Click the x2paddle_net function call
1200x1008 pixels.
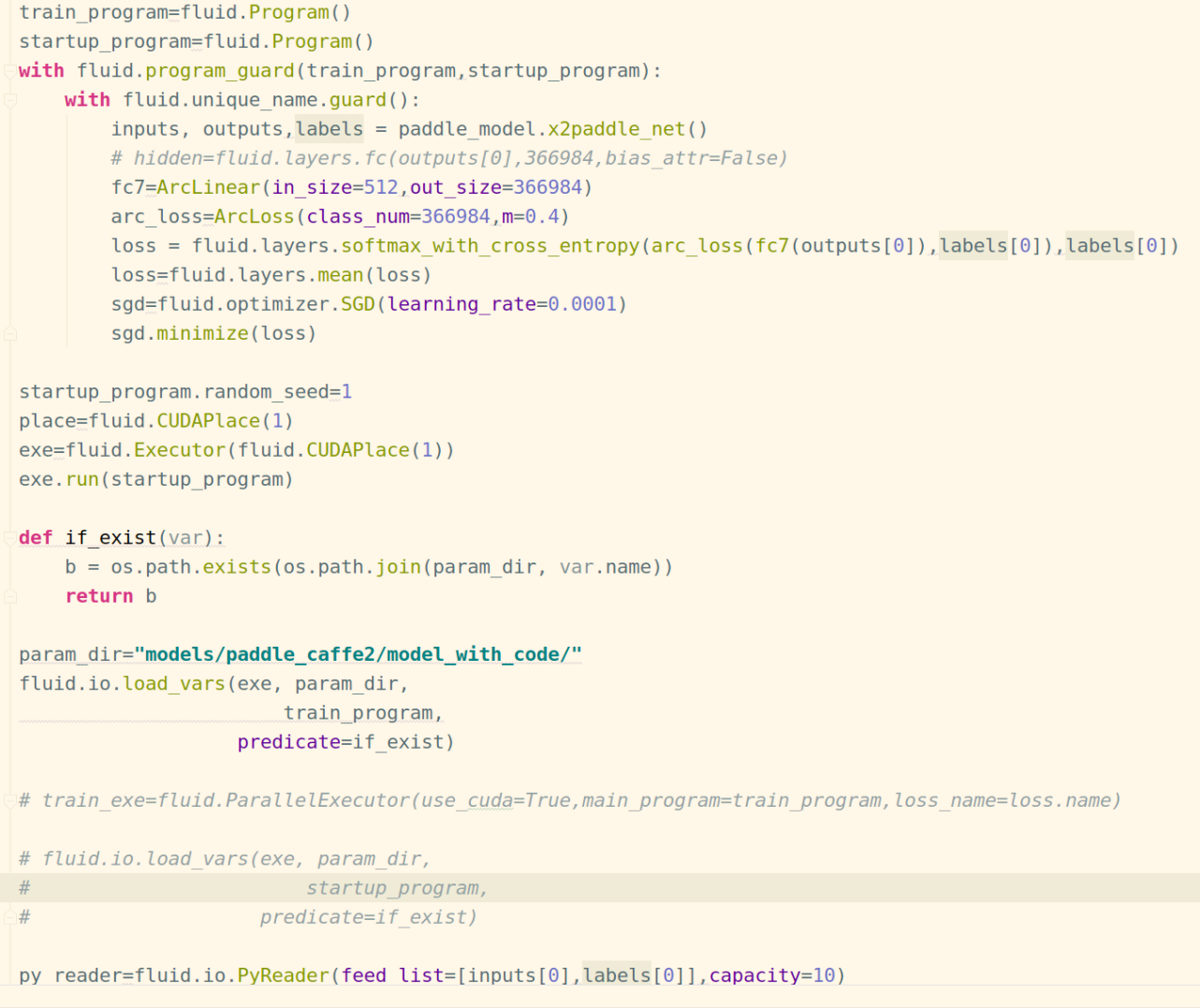pyautogui.click(x=618, y=128)
